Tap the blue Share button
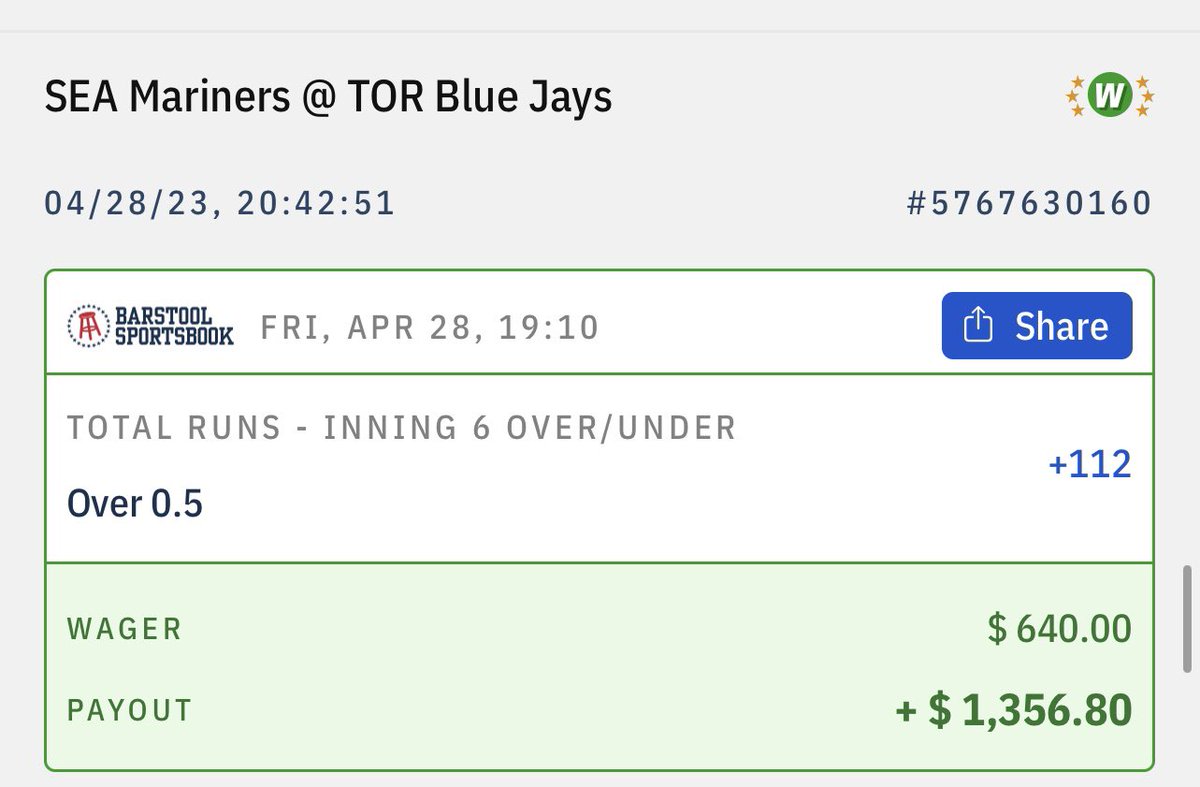 (x=1037, y=326)
